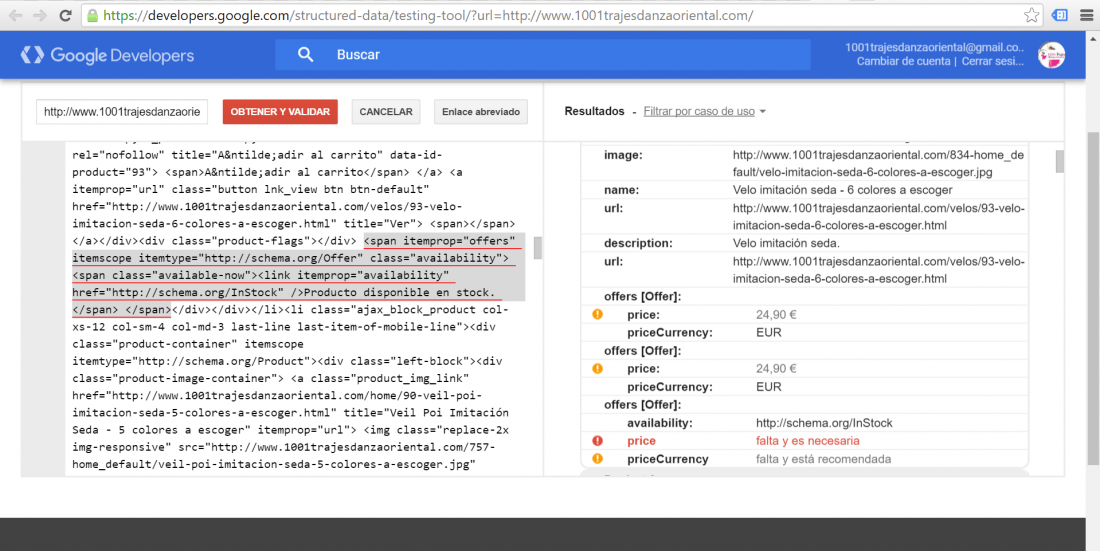Click the page vertical scrollbar

(x=1093, y=296)
